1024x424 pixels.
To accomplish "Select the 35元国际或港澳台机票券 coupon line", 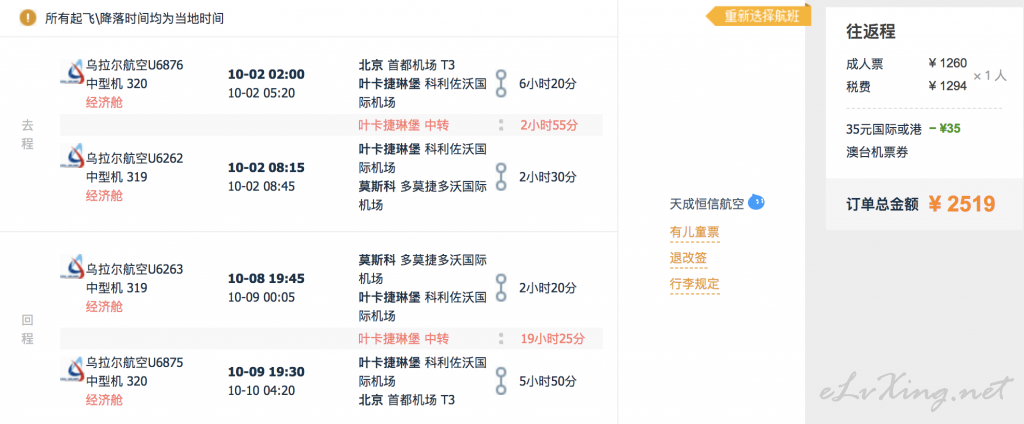I will [x=888, y=139].
